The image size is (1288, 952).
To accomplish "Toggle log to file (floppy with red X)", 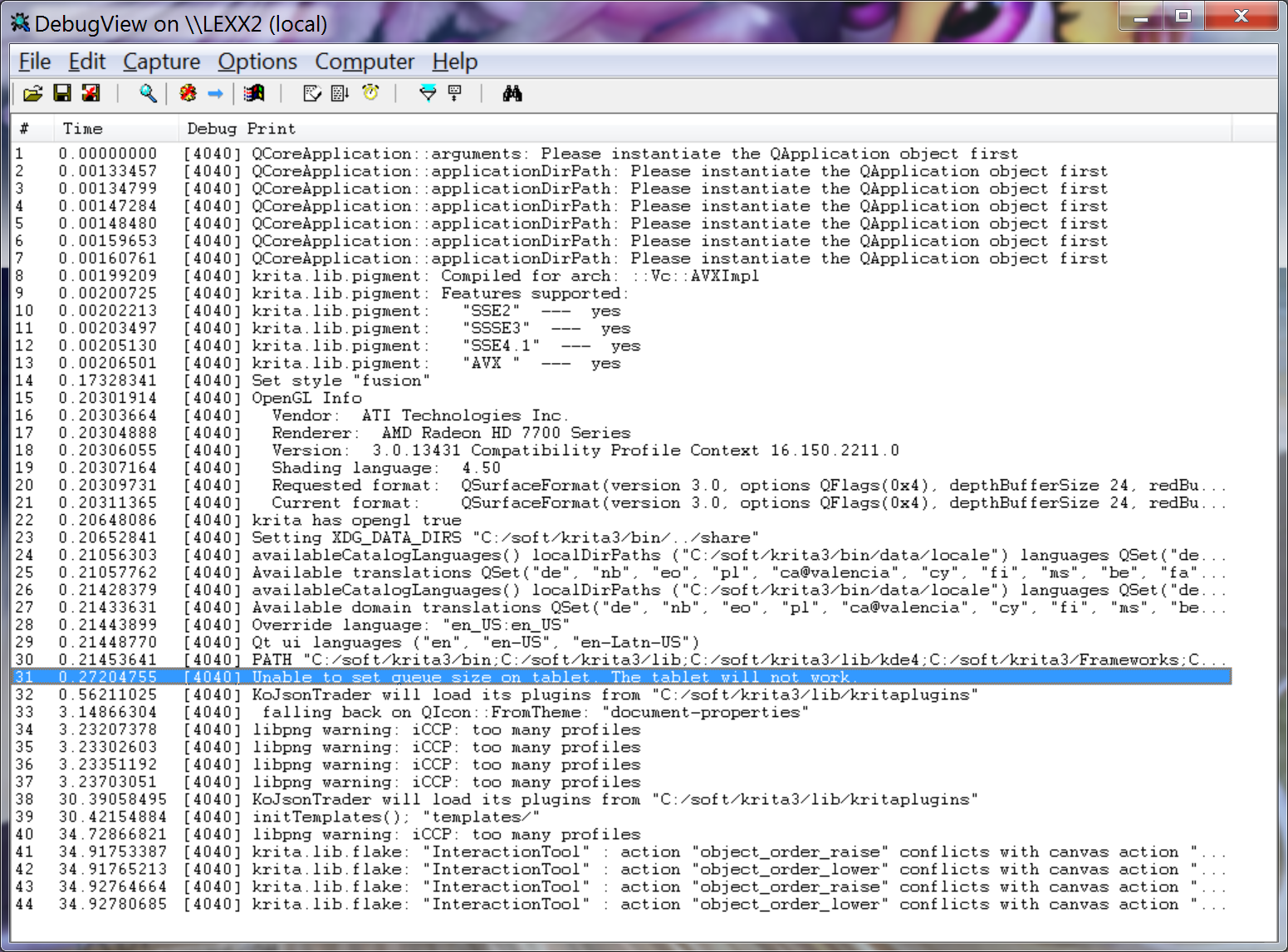I will coord(91,93).
